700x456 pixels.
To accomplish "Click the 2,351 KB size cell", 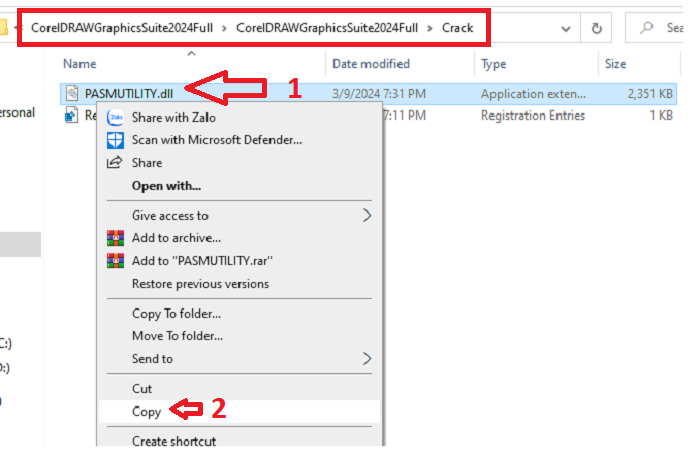I will click(650, 94).
